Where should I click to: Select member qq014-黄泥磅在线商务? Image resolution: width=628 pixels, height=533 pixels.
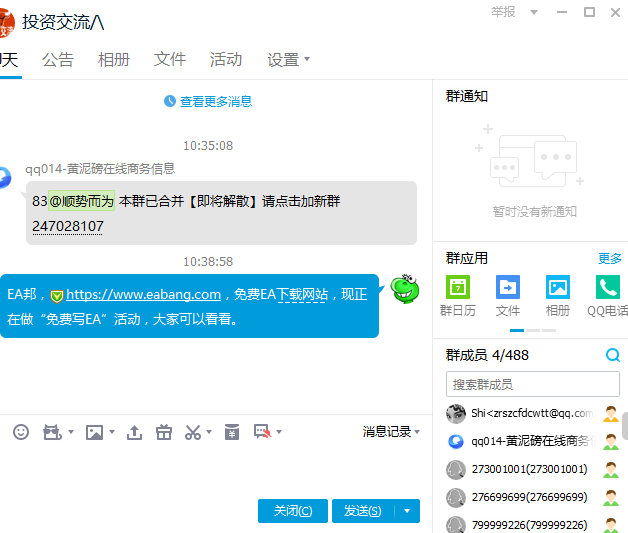point(533,441)
